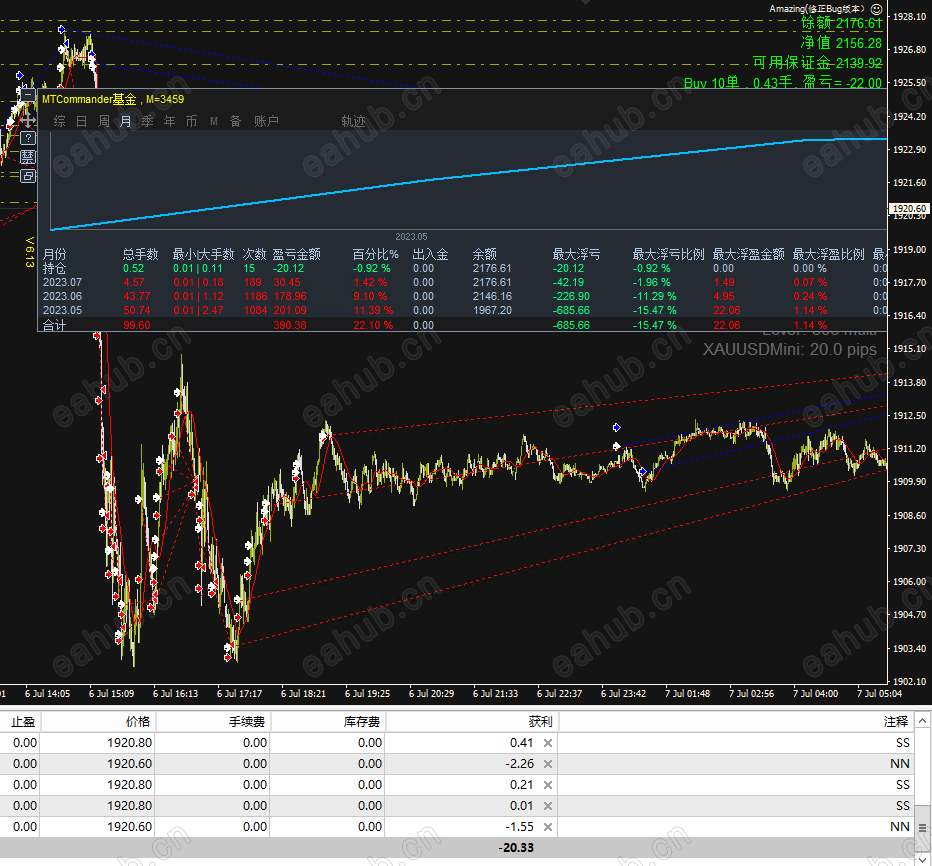
Task: Click the scroll-down arrow of the orders list
Action: coord(922,858)
